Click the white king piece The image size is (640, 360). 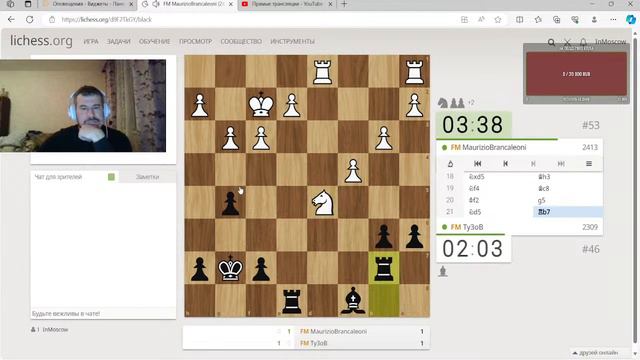[x=261, y=105]
